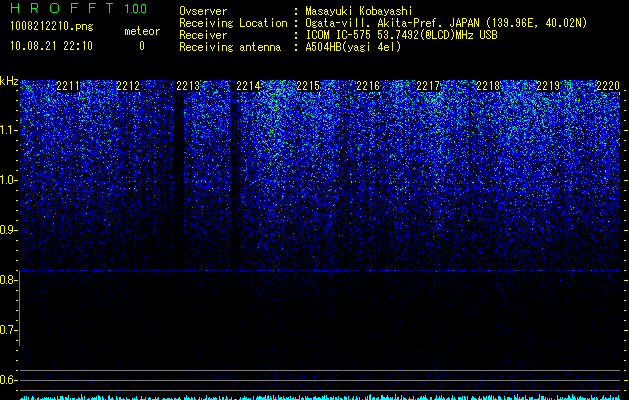Click the 2217 time marker

[428, 86]
